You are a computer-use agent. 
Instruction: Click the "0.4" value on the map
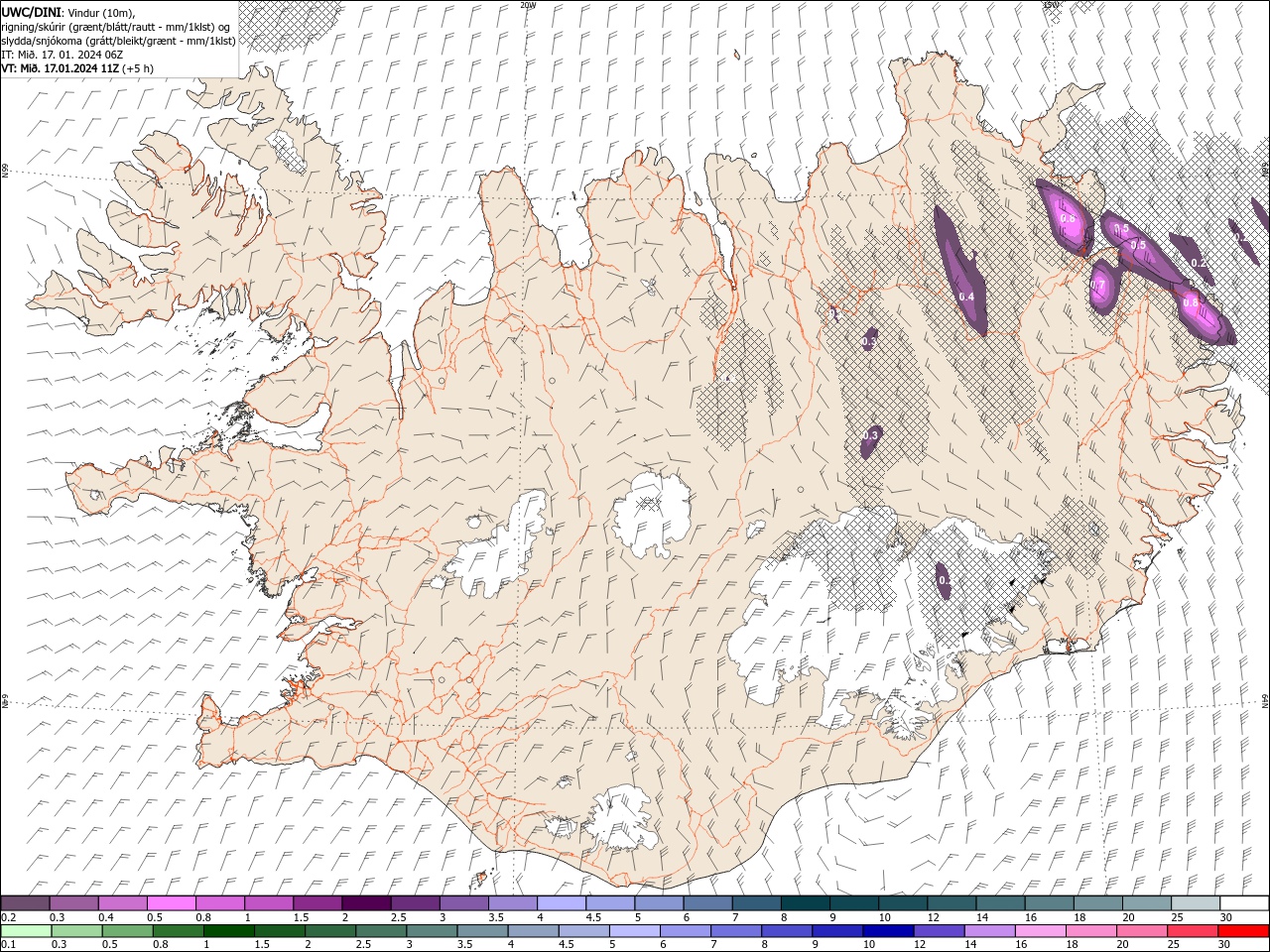[x=966, y=297]
